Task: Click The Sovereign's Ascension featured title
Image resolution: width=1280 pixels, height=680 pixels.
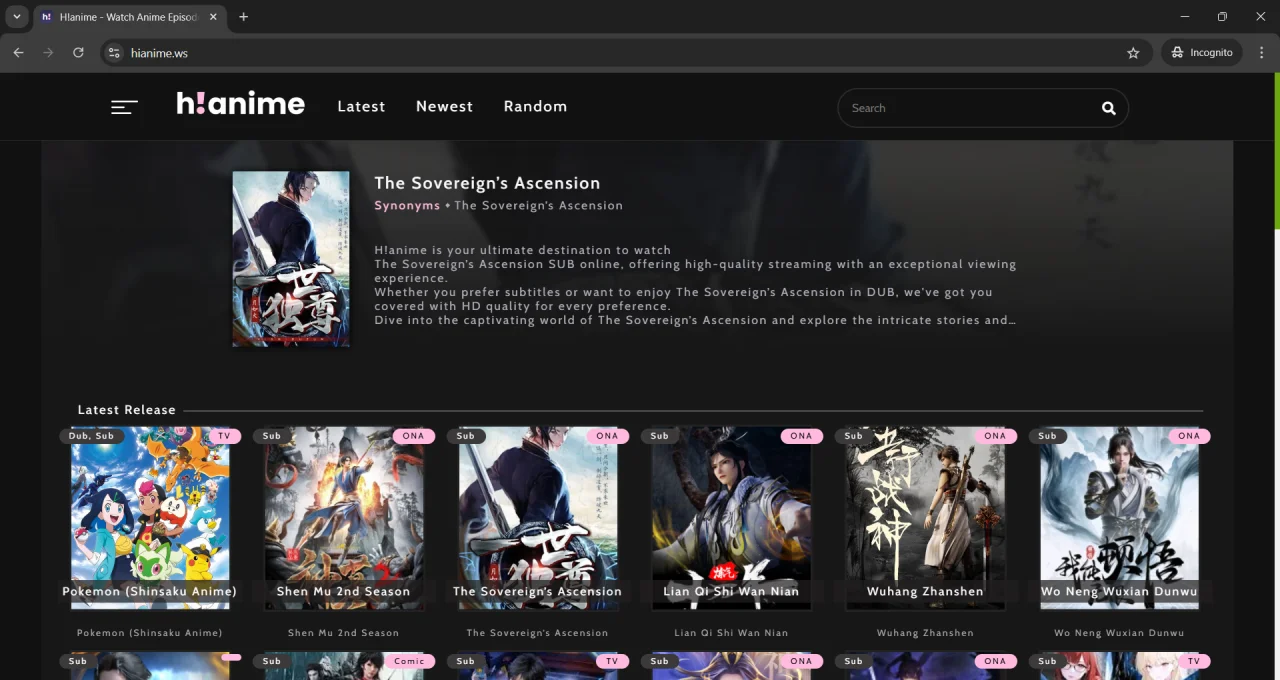Action: coord(487,183)
